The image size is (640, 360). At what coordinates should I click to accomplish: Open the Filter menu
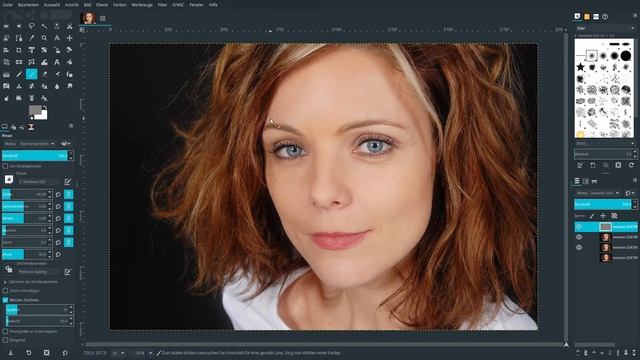tap(162, 5)
